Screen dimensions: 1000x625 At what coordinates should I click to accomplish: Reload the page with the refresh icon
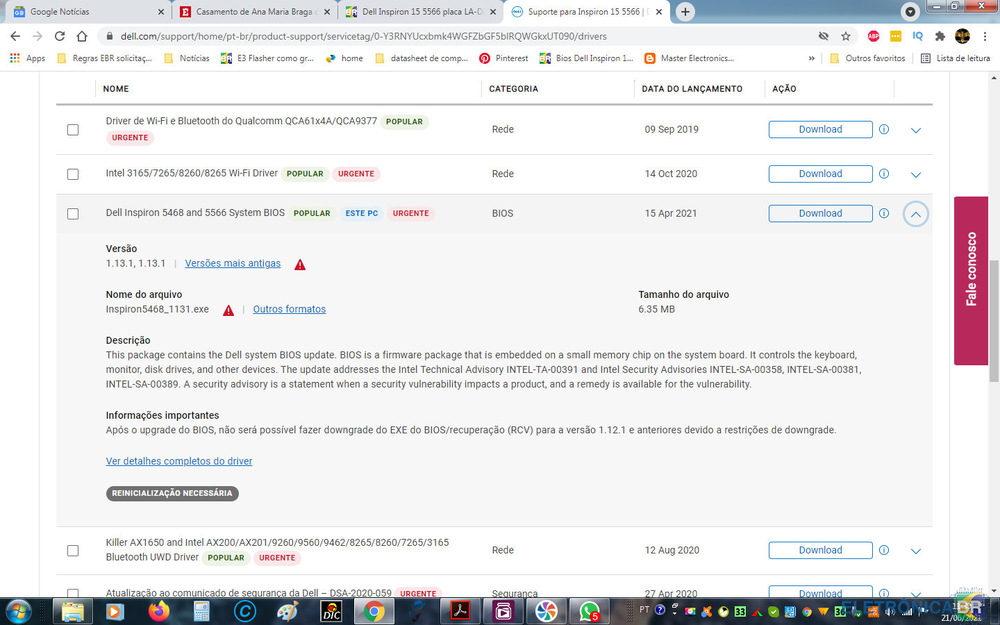(58, 36)
